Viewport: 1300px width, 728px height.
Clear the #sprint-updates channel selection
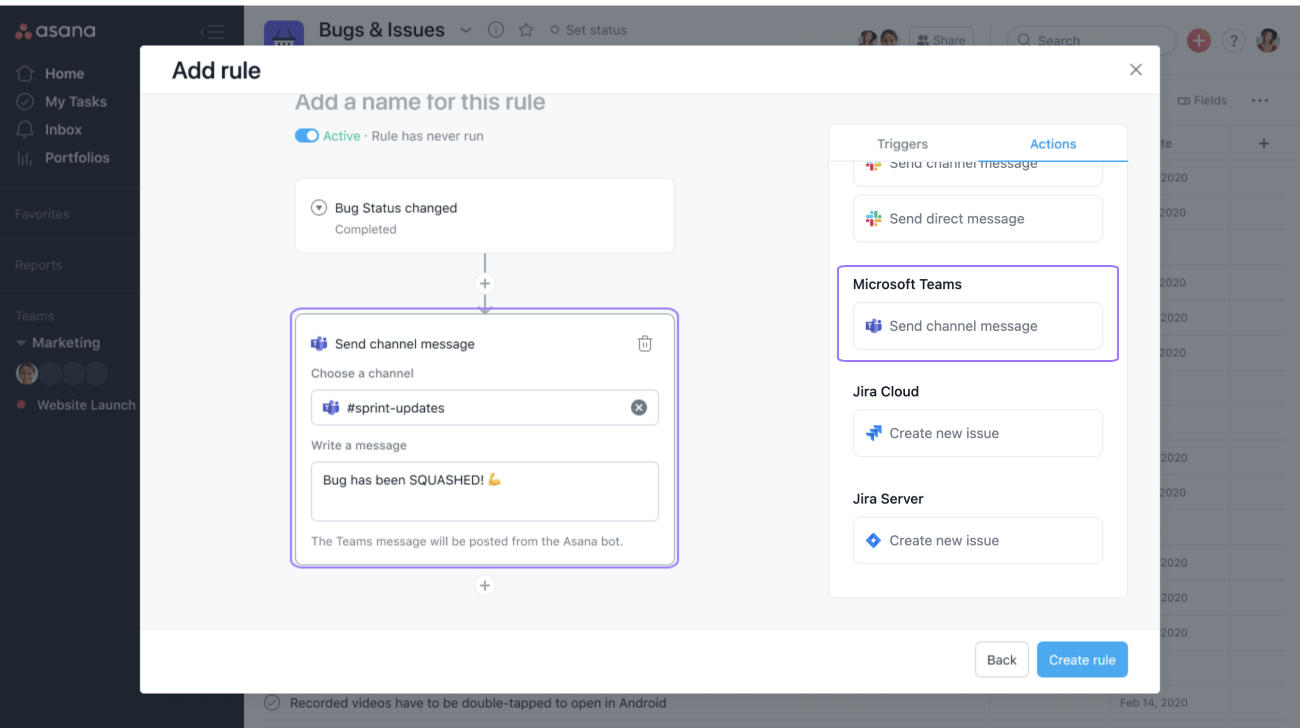point(639,407)
